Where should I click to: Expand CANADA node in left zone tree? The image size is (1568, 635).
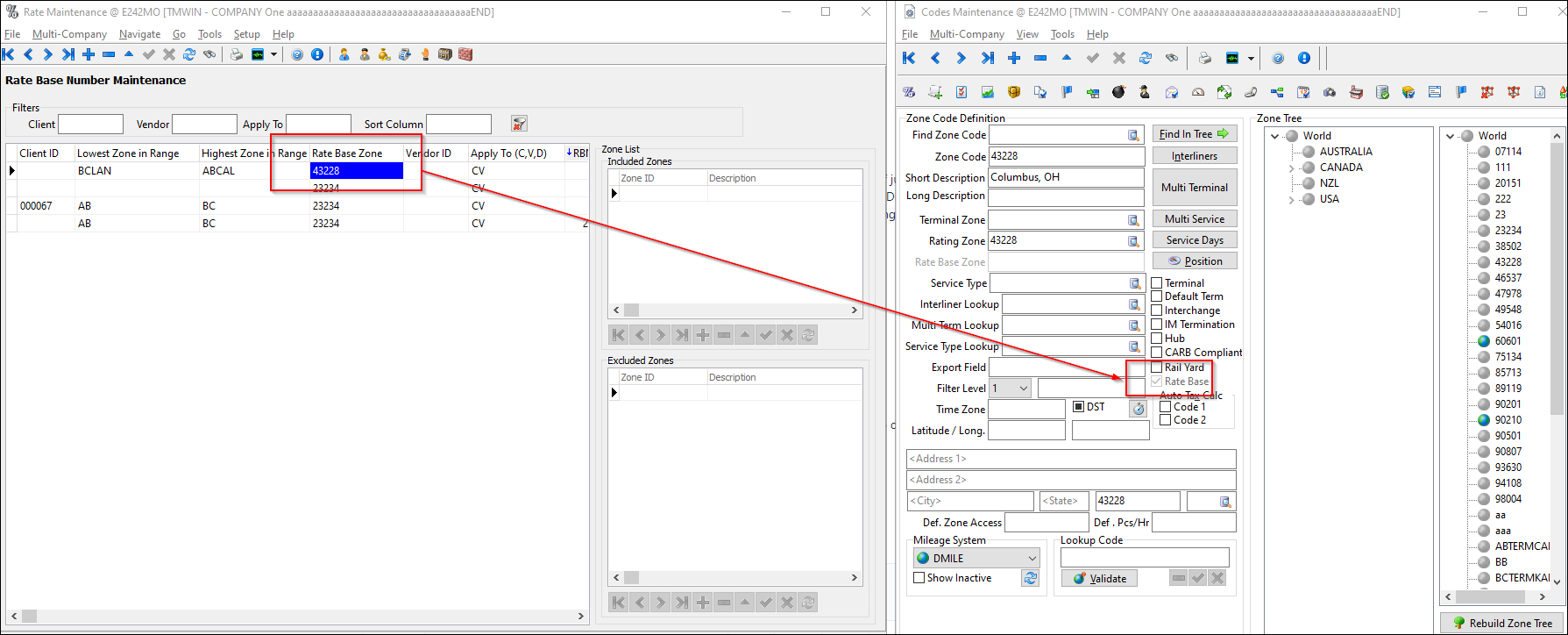(1291, 168)
